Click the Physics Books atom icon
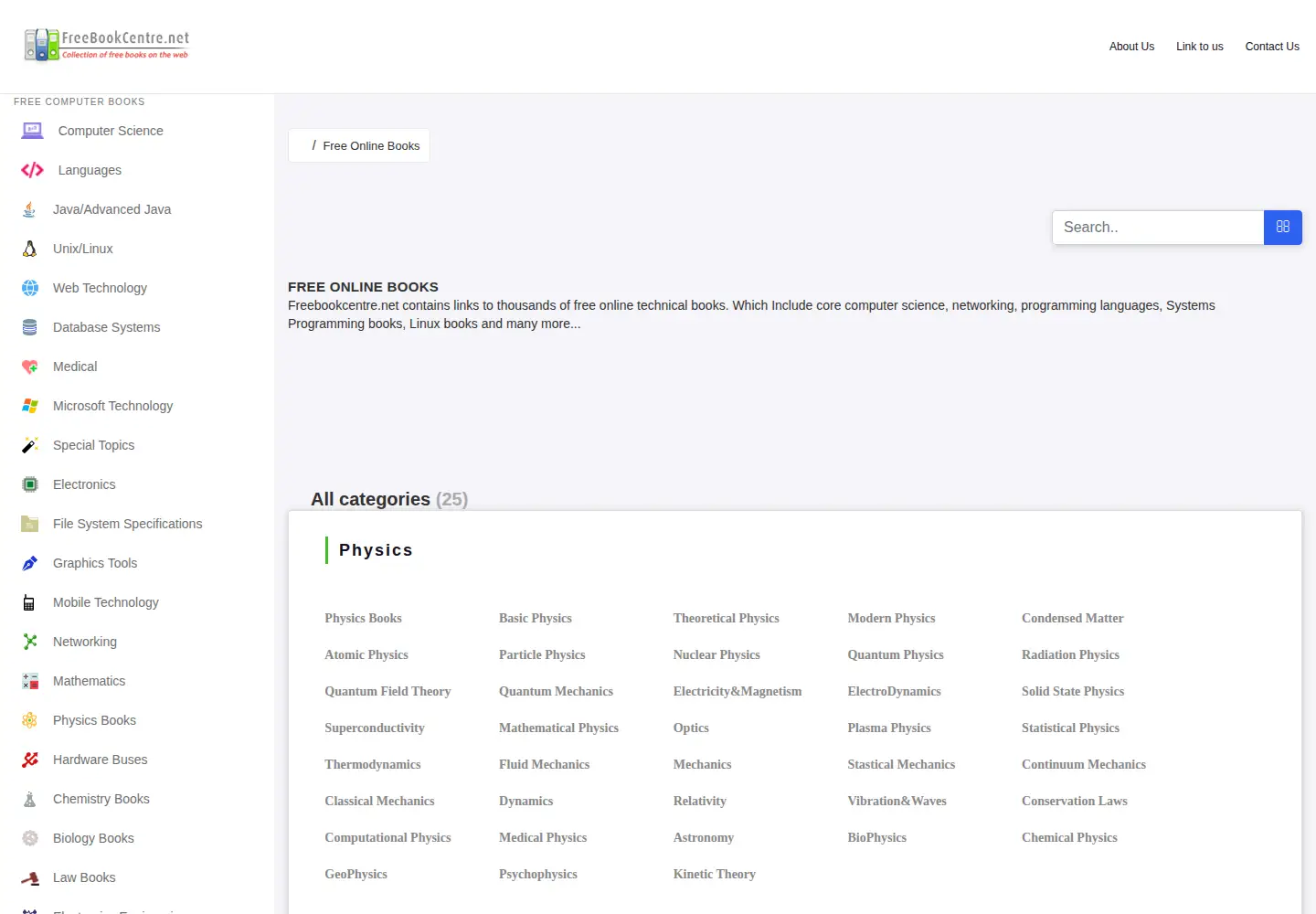The width and height of the screenshot is (1316, 914). pos(29,720)
